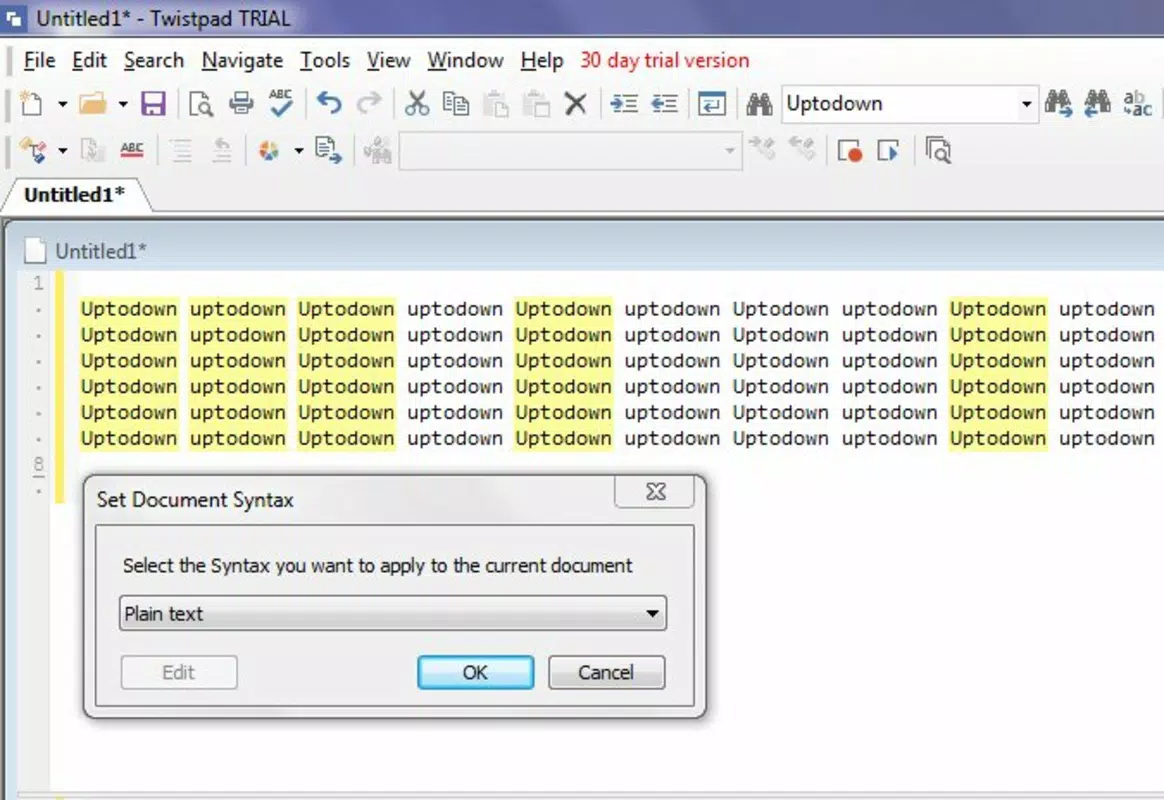Save the document with the floppy icon
The height and width of the screenshot is (800, 1164).
coord(153,104)
